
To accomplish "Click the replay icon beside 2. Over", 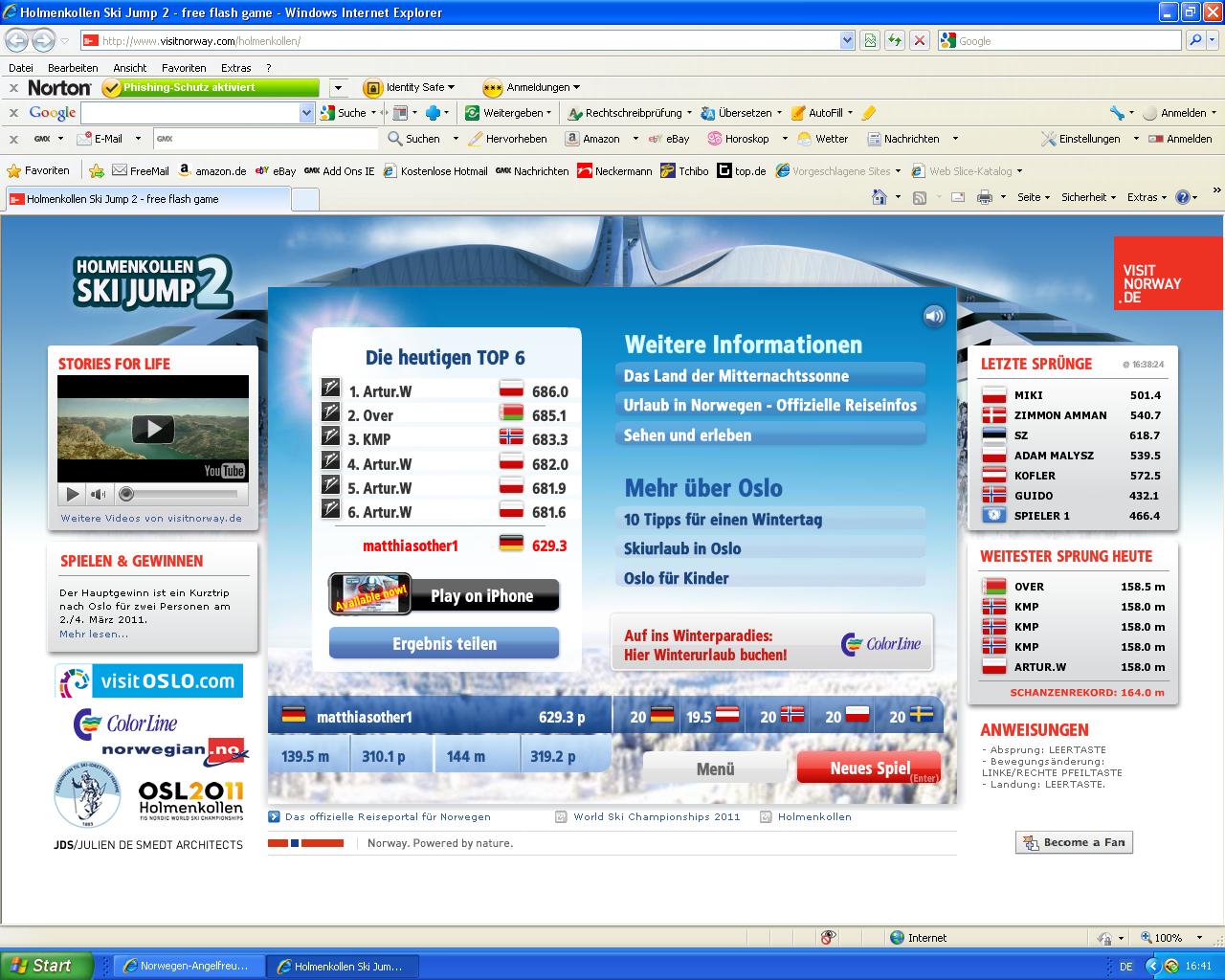I will (330, 412).
